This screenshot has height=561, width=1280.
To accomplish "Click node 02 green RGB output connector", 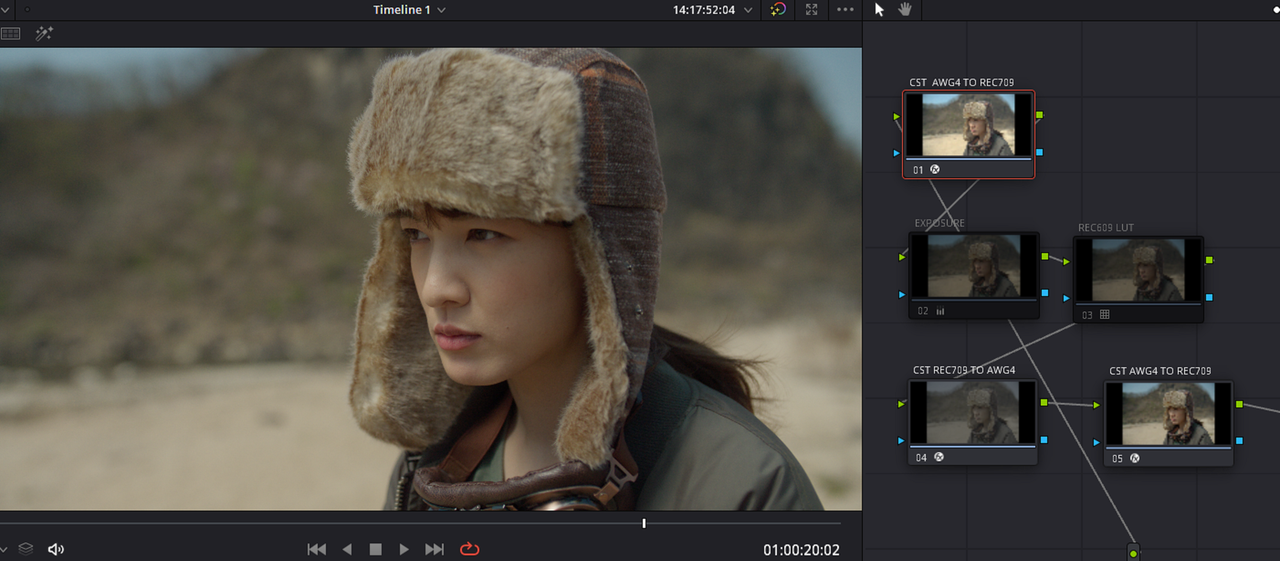I will point(1045,257).
